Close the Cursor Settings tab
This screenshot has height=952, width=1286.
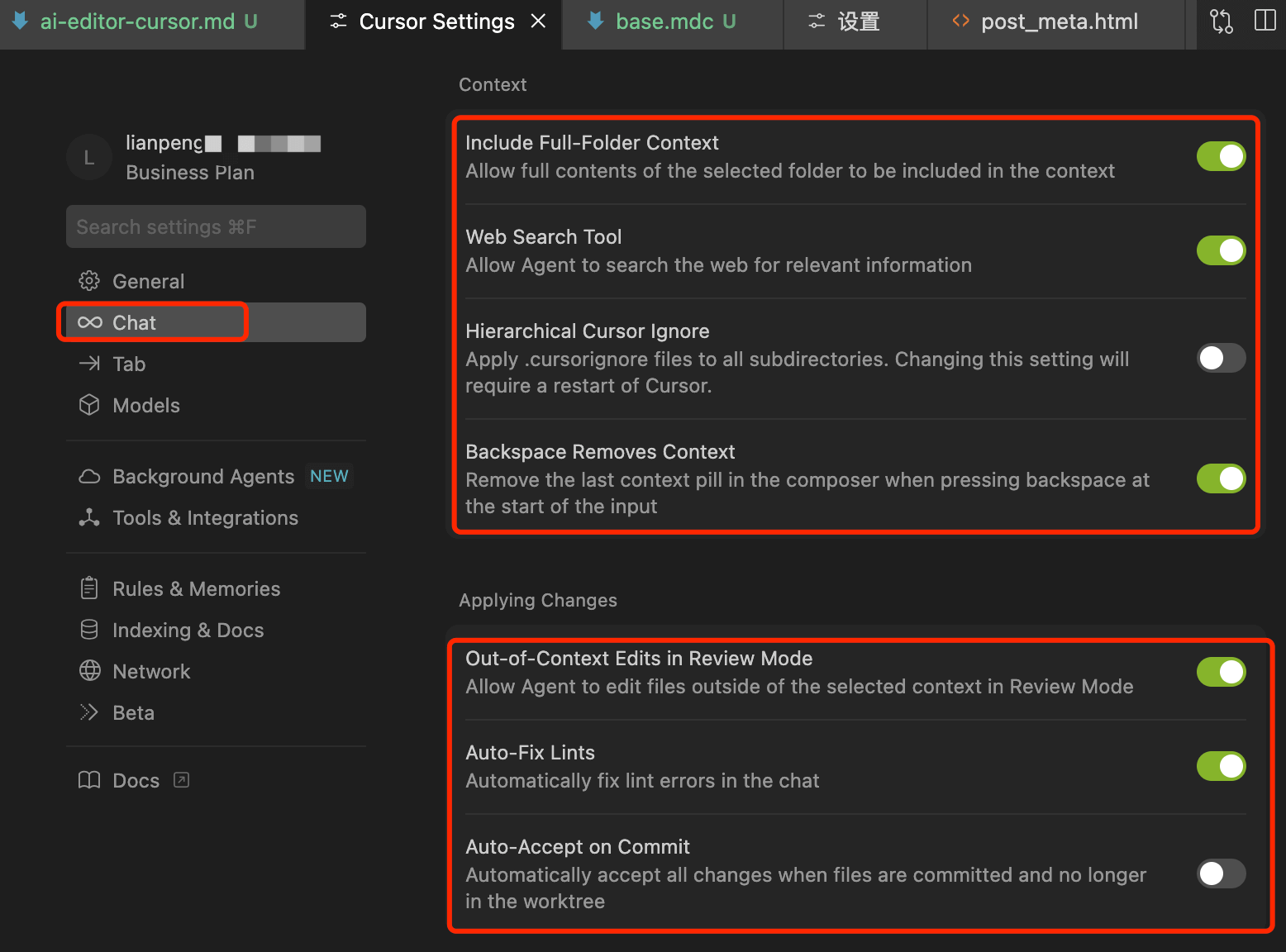pos(538,21)
